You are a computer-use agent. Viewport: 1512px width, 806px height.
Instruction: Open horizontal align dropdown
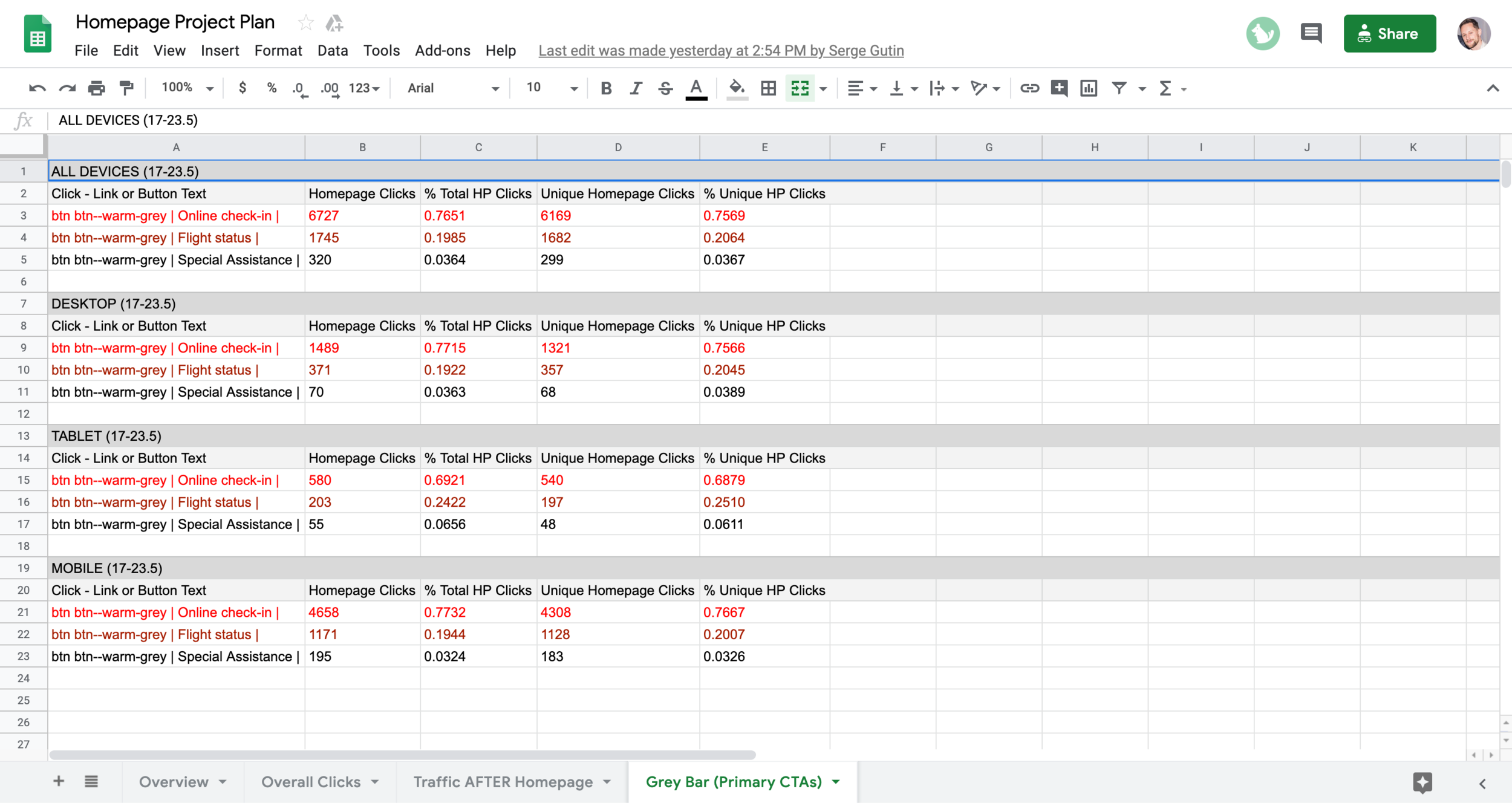pyautogui.click(x=862, y=88)
